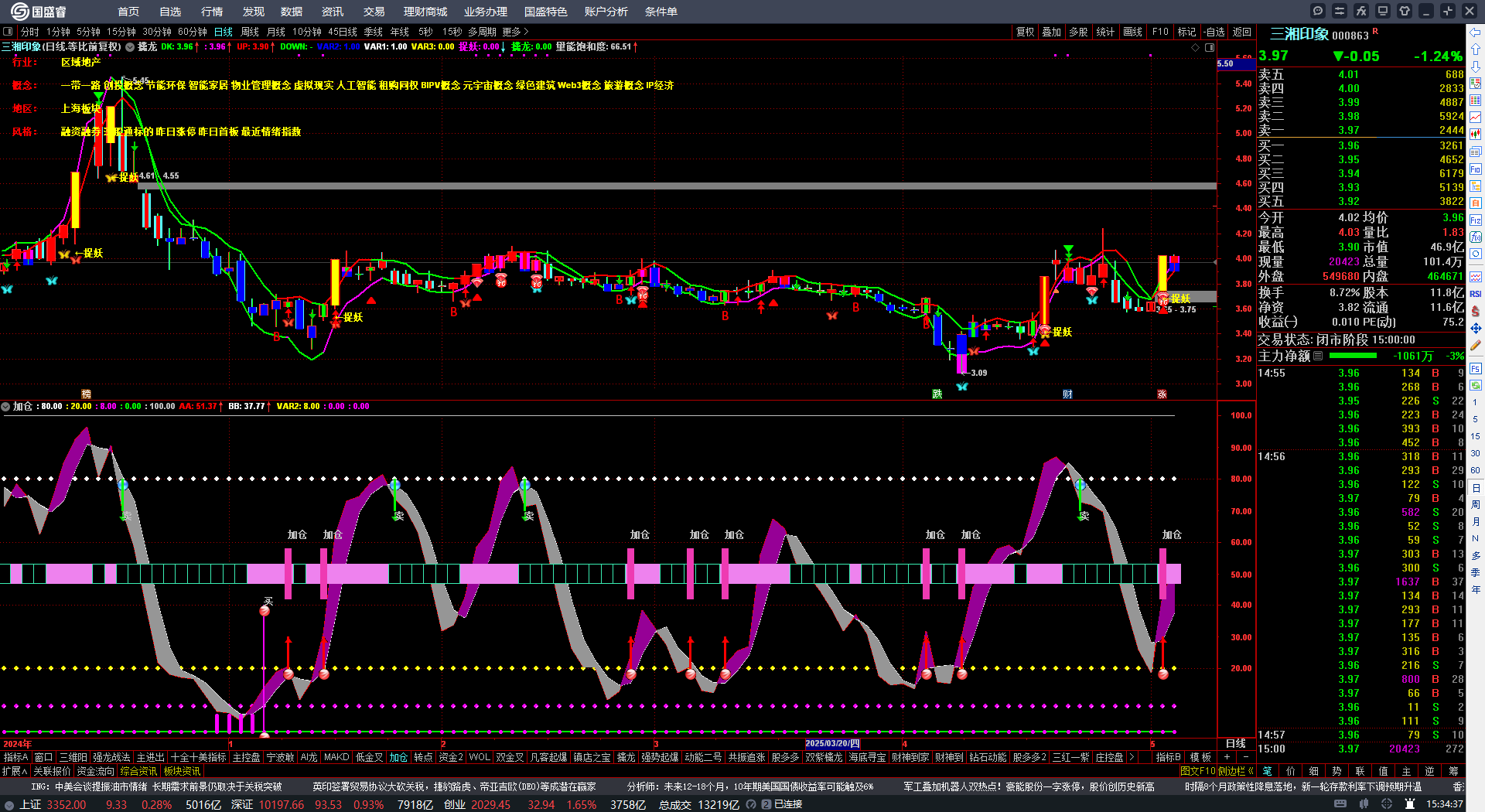Toggle 多股 multi-stock view
1485x812 pixels.
click(1078, 32)
